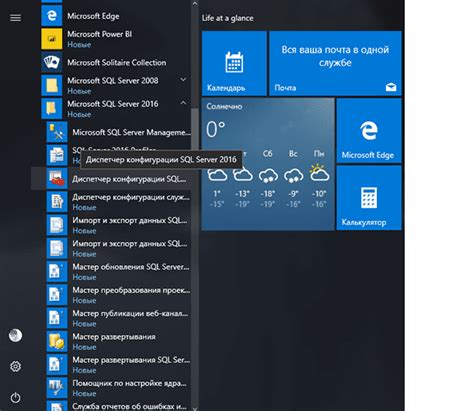Open Microsoft Solitaire Collection cards icon

tap(52, 62)
